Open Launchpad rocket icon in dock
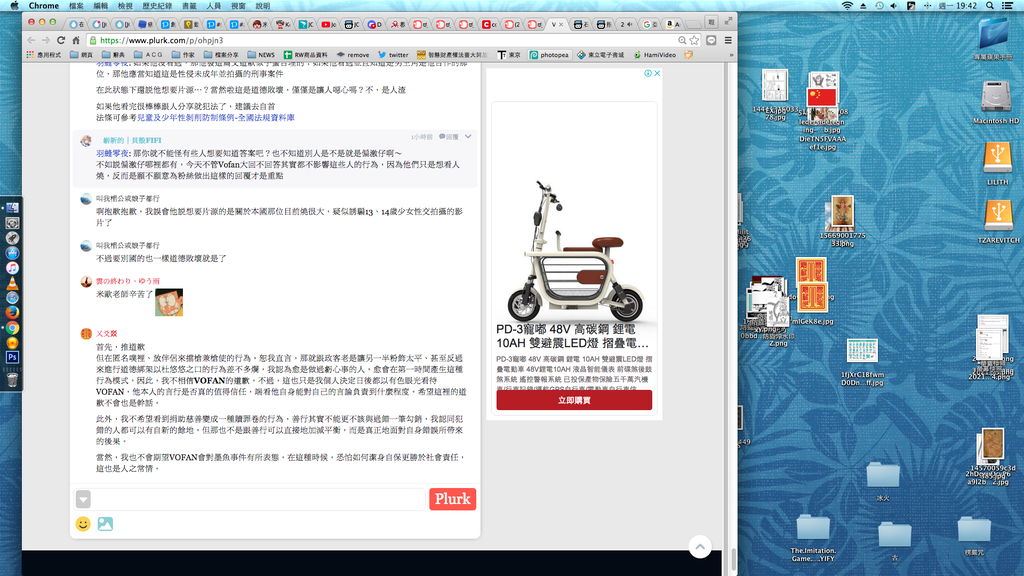The image size is (1024, 576). [x=12, y=238]
